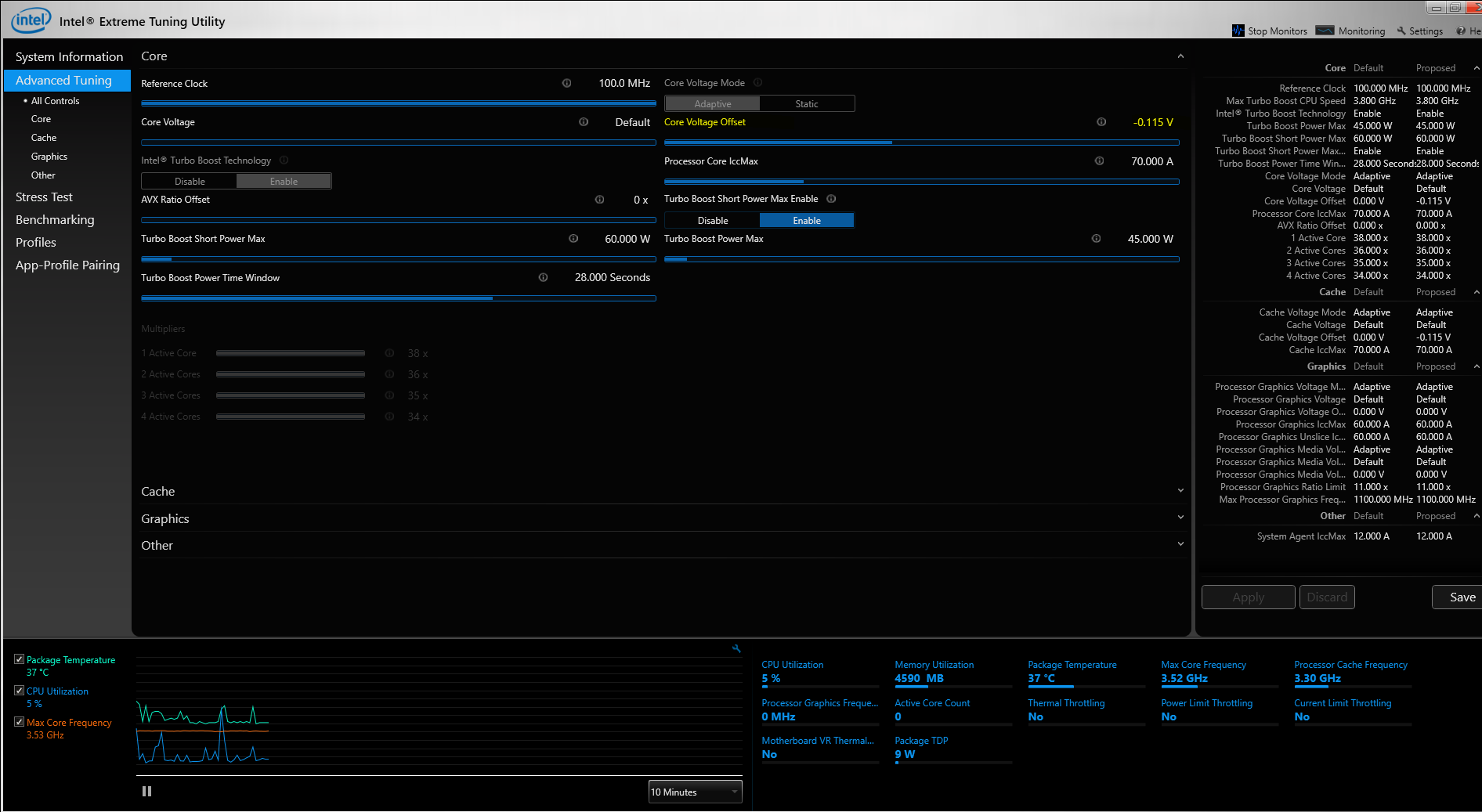The image size is (1482, 812).
Task: Open System Information page
Action: 69,57
